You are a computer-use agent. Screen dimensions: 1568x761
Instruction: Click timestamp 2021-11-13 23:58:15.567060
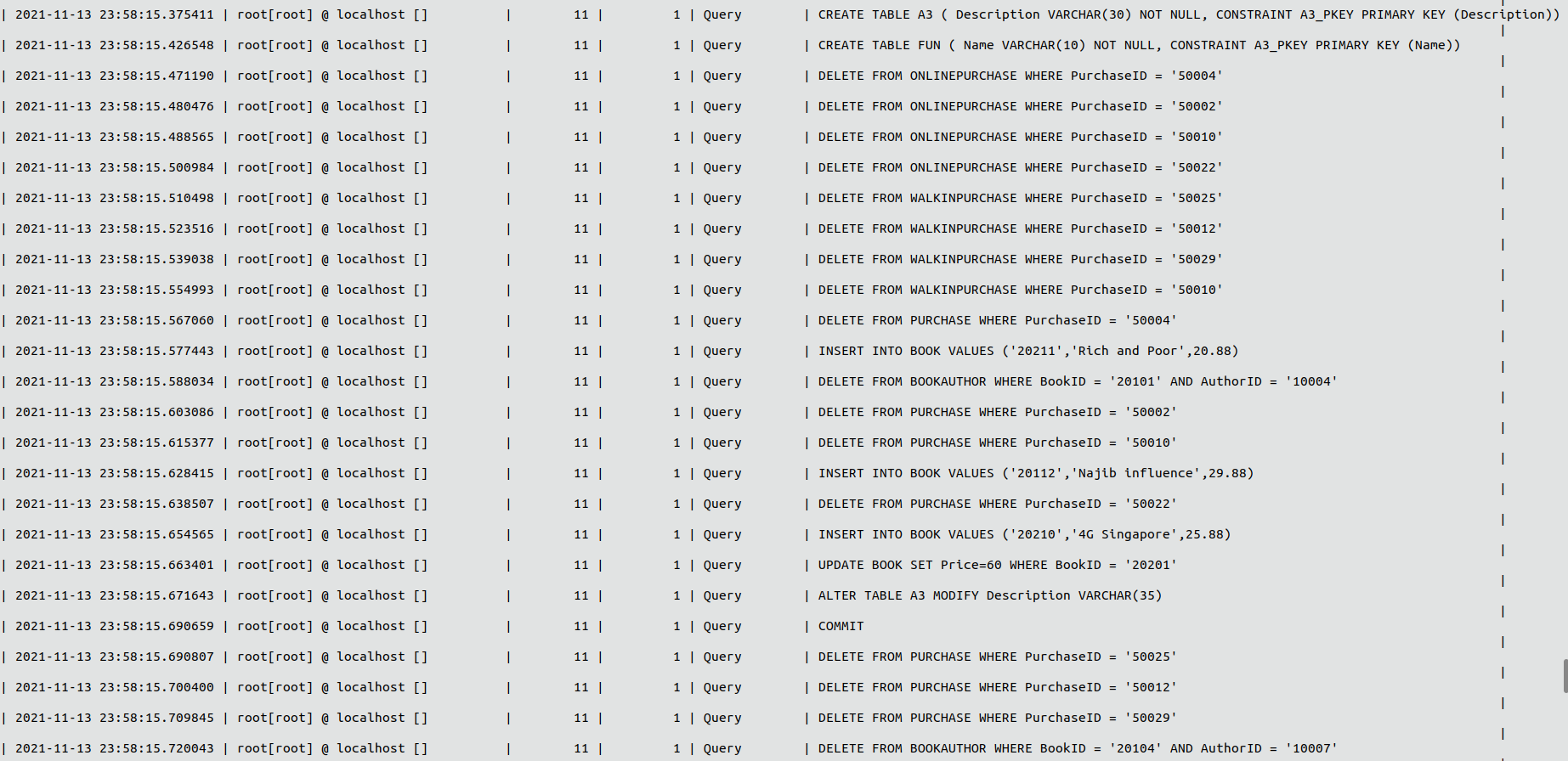click(115, 320)
